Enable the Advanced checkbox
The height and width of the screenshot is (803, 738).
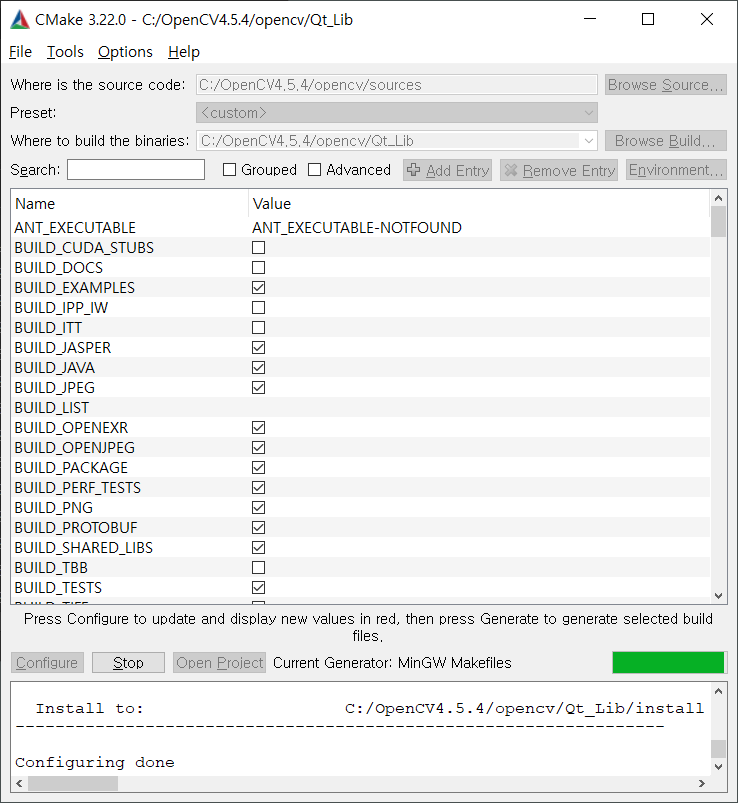(314, 170)
